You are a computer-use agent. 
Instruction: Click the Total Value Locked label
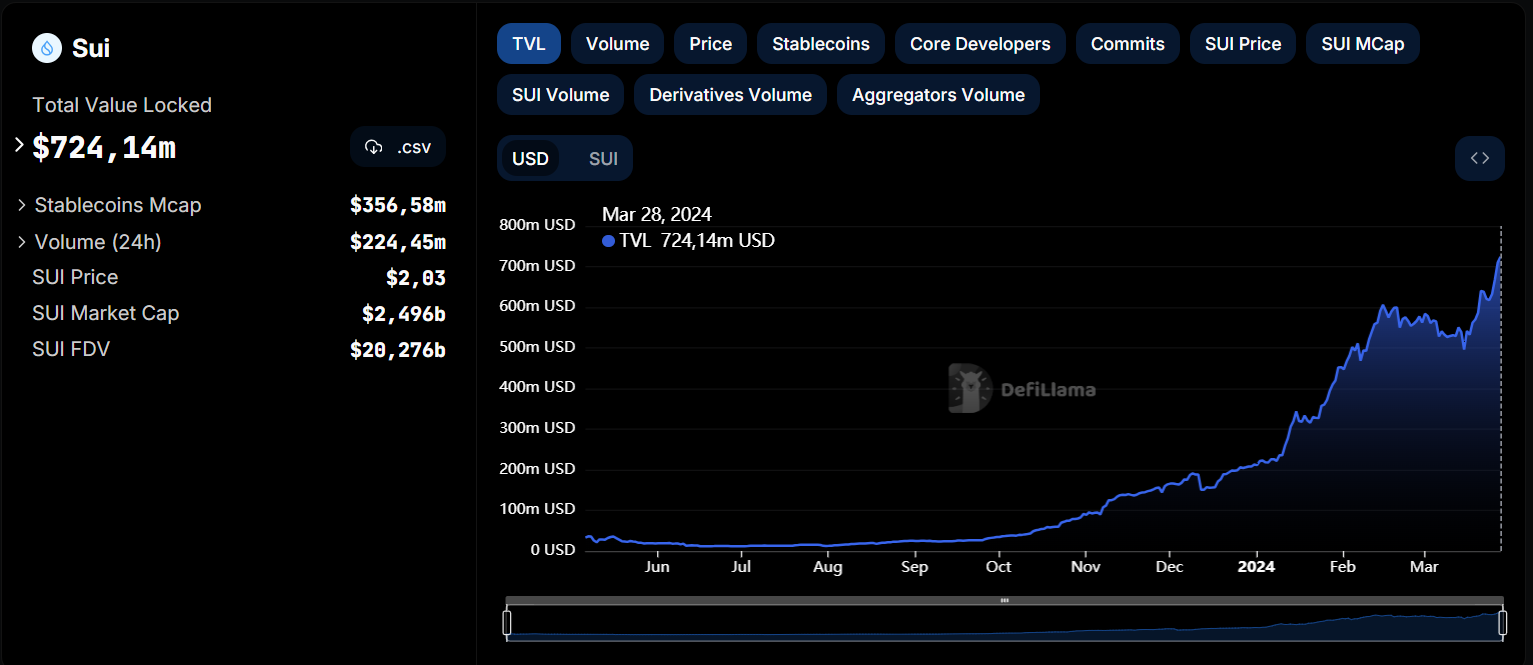coord(122,105)
